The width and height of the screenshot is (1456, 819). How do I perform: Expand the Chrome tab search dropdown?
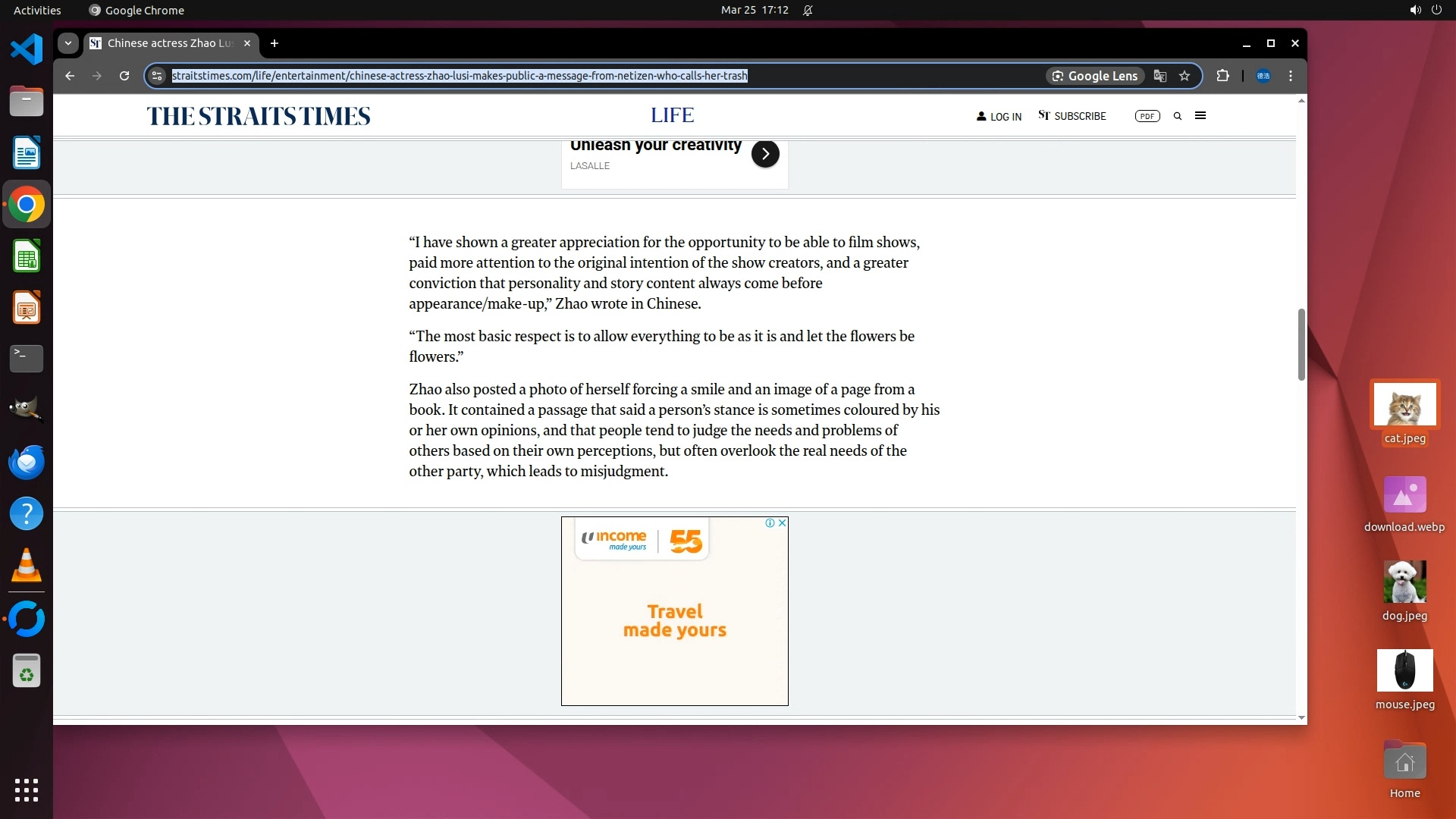[x=68, y=43]
